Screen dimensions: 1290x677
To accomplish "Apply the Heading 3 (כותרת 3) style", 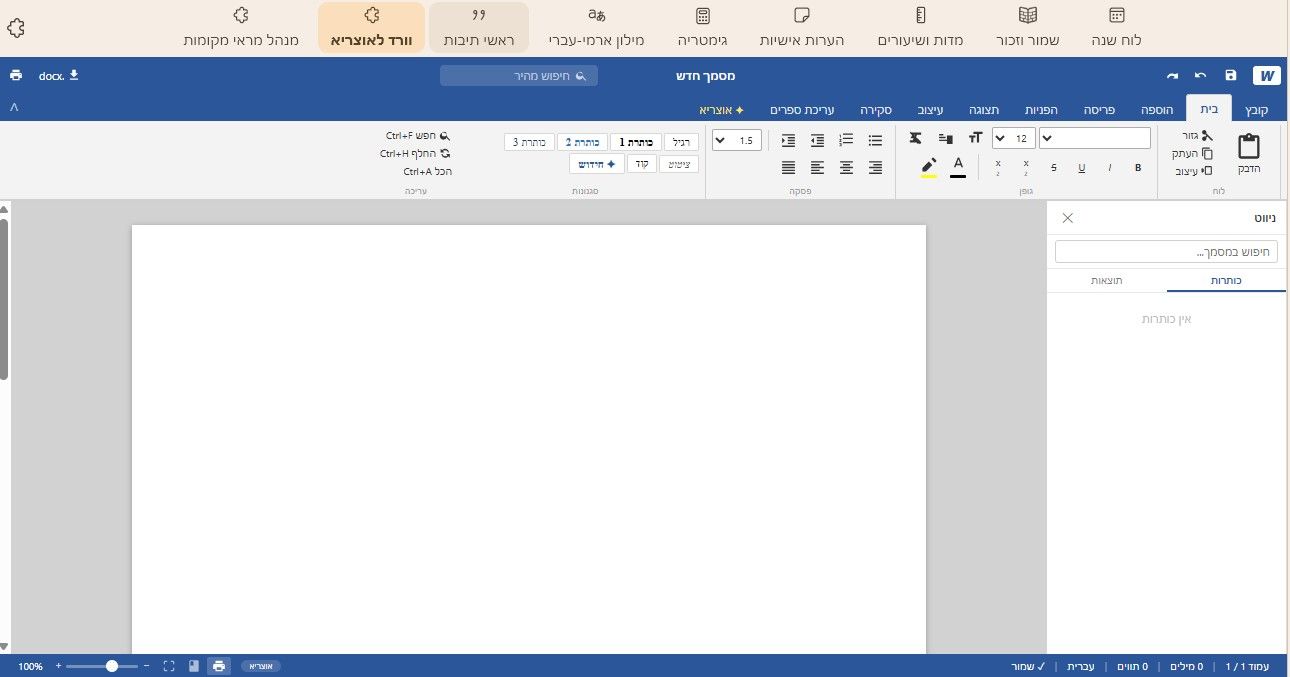I will tap(529, 142).
